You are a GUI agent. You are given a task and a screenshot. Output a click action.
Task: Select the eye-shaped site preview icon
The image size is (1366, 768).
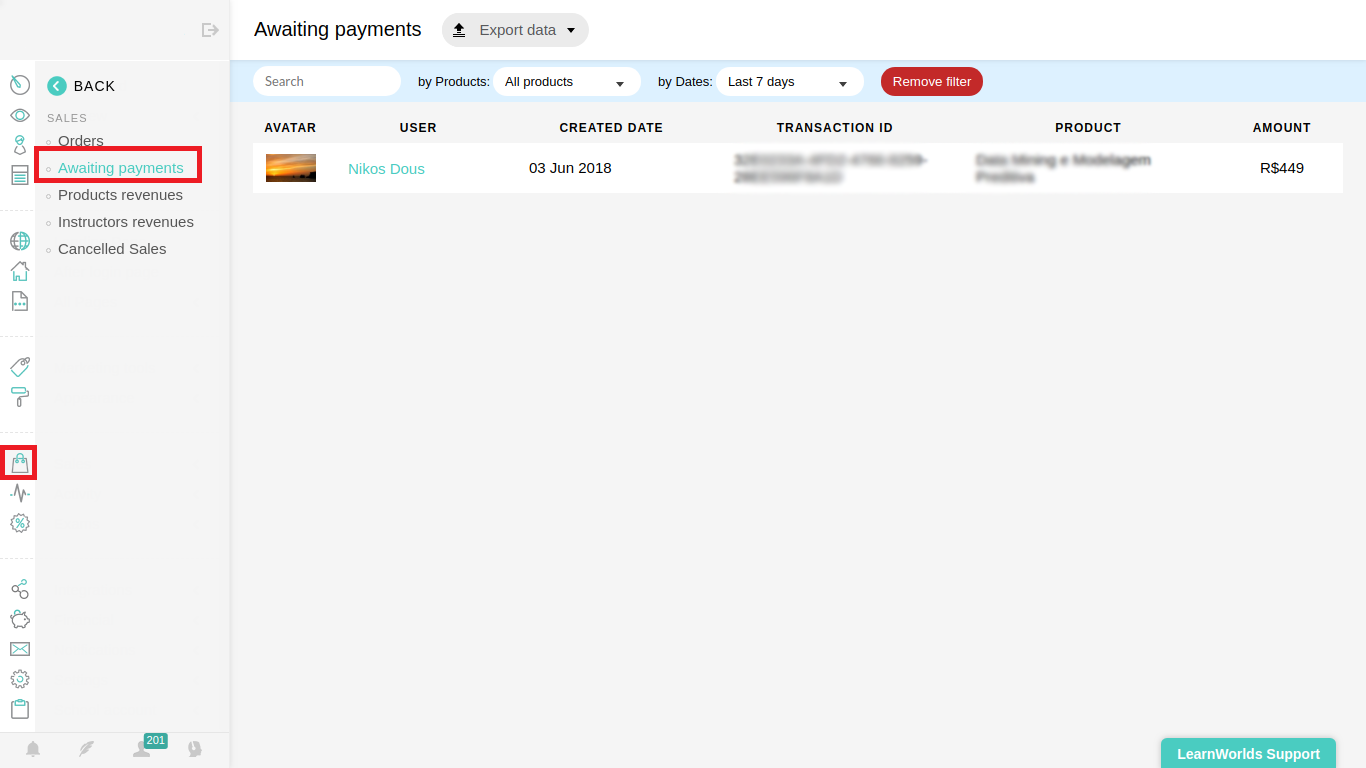point(19,114)
